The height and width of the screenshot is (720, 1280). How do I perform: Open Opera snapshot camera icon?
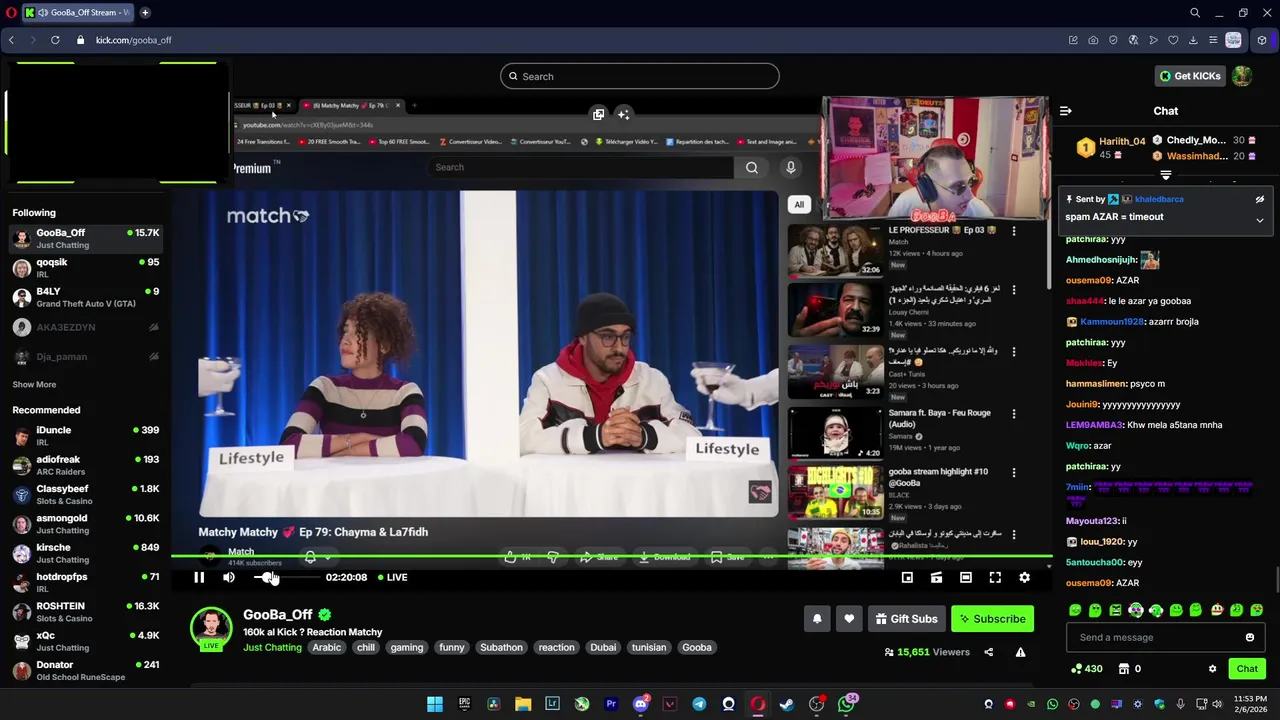pos(1093,40)
